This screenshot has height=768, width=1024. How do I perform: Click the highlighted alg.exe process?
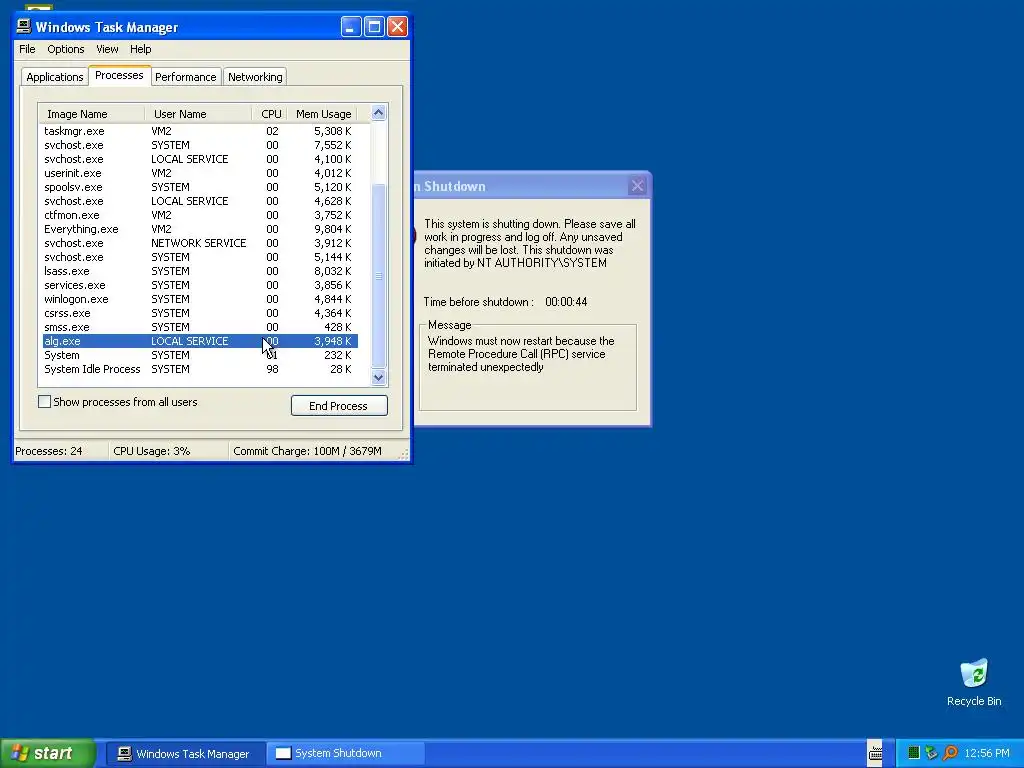(200, 342)
